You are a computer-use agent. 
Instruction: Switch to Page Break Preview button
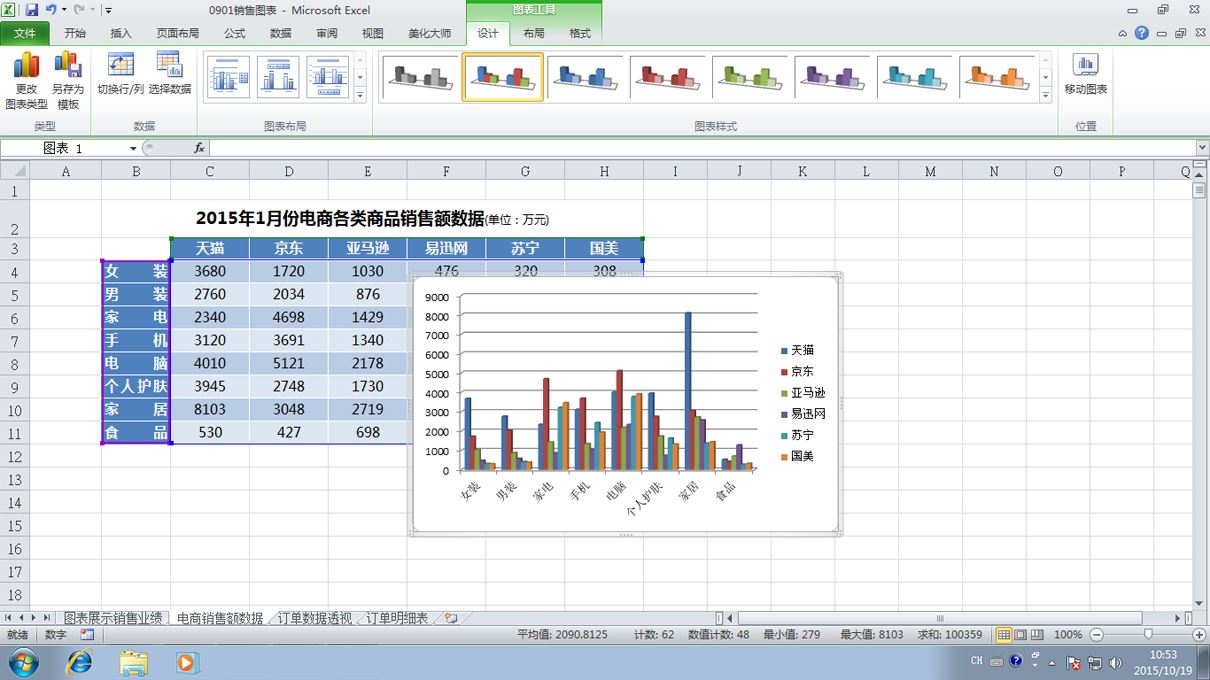point(1038,635)
